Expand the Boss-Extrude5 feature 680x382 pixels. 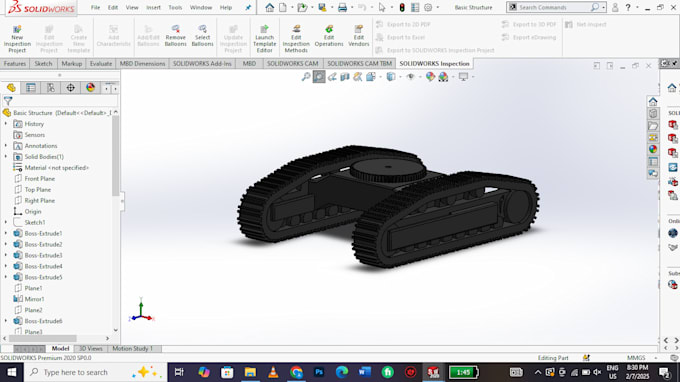click(6, 277)
